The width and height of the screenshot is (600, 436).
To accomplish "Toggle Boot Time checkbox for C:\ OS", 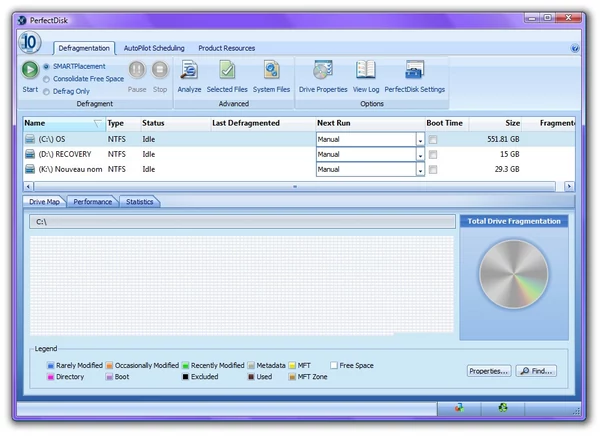I will coord(433,139).
